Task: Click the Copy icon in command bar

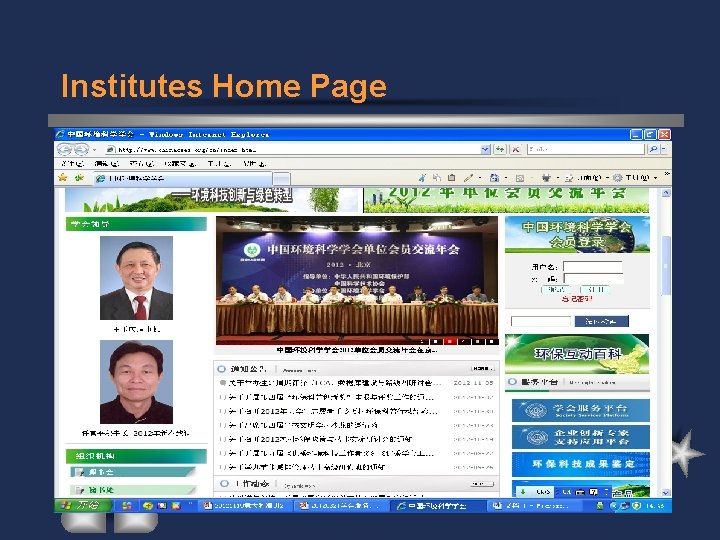Action: 436,177
